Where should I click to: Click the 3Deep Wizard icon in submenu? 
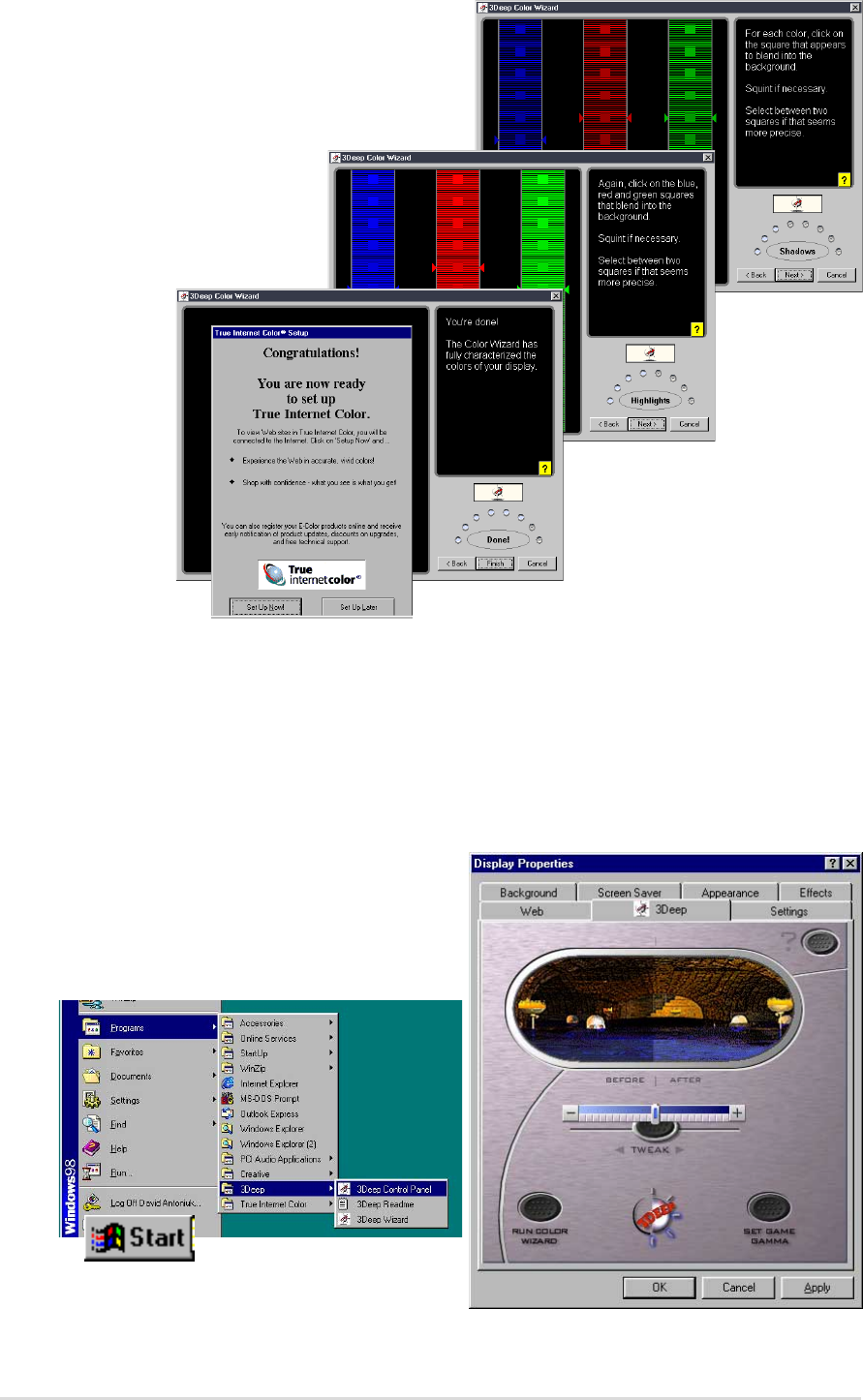345,1220
